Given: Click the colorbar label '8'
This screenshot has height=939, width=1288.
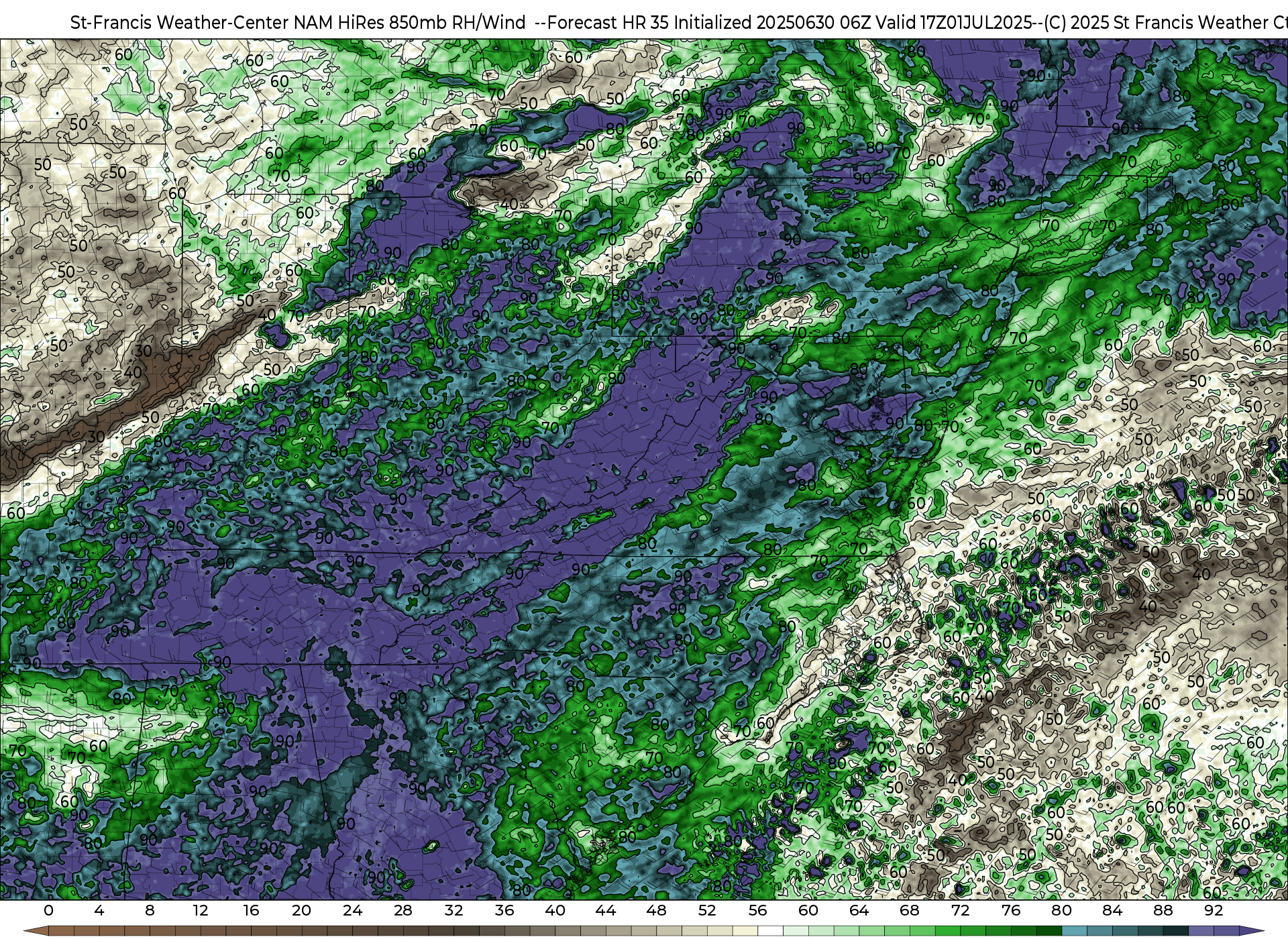Looking at the screenshot, I should [x=150, y=910].
